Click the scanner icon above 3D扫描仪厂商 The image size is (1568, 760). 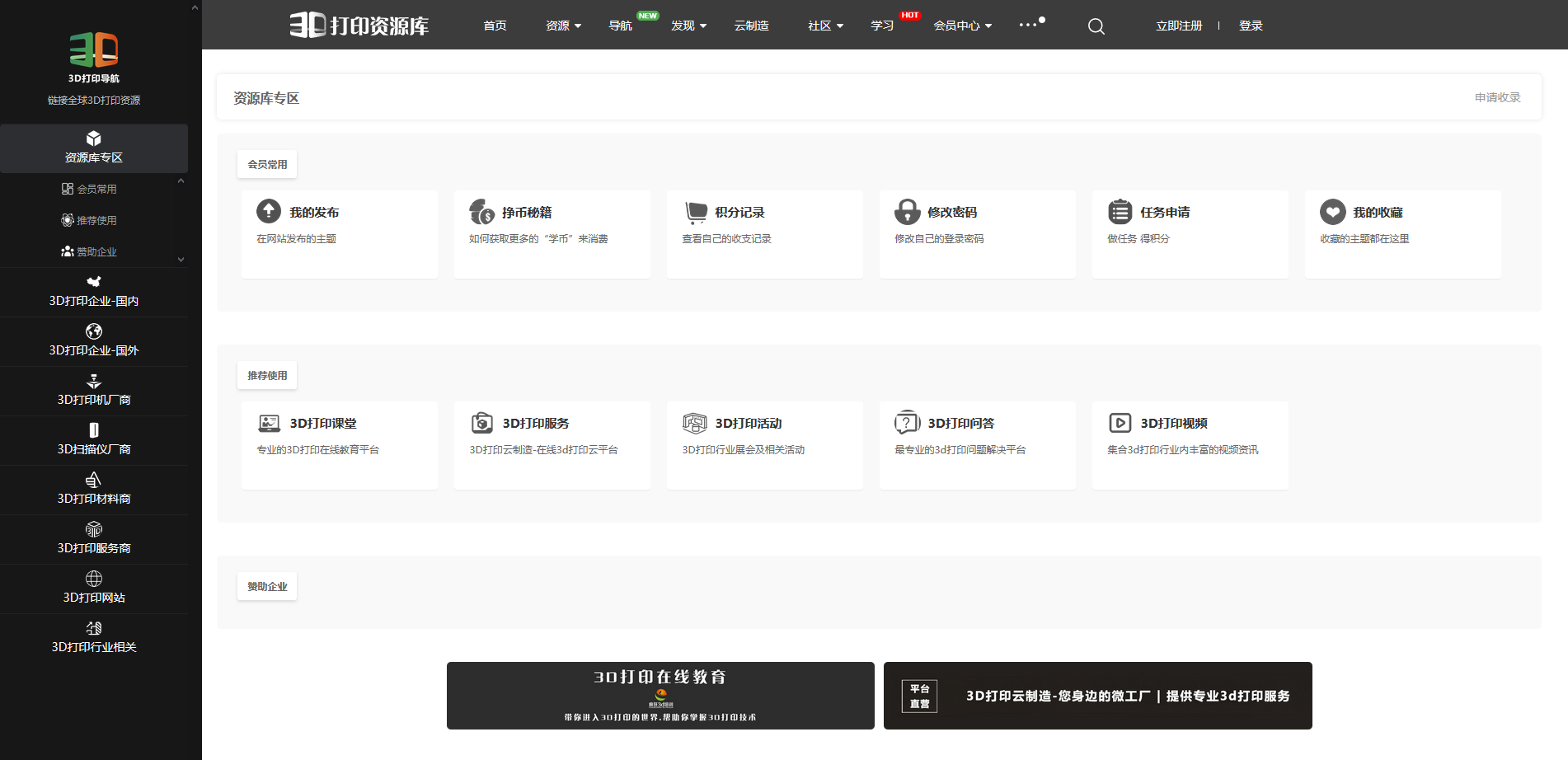[94, 429]
